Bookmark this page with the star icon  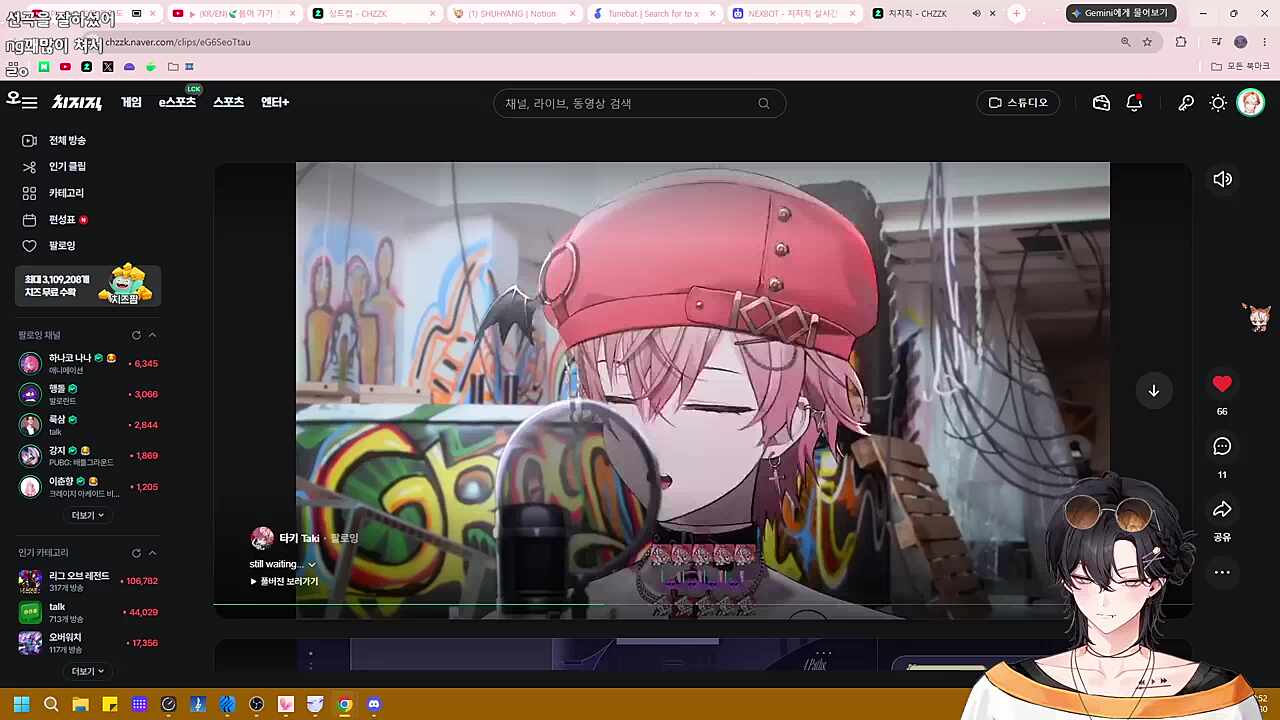click(x=1147, y=42)
